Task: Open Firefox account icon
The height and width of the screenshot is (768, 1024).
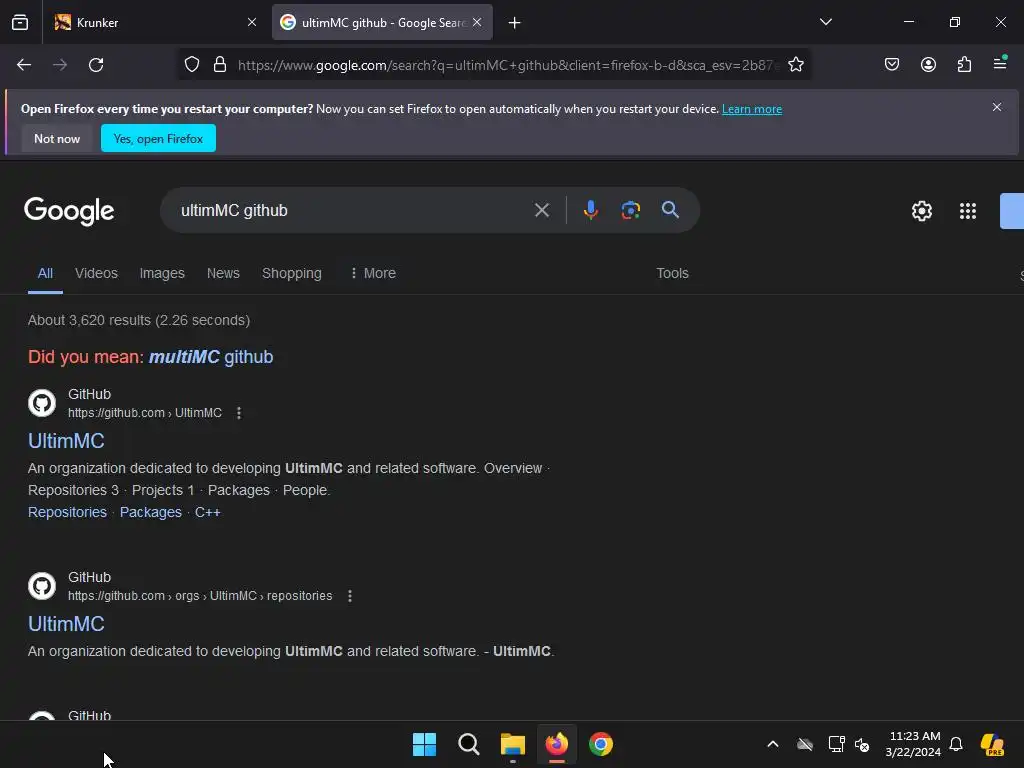Action: tap(928, 64)
